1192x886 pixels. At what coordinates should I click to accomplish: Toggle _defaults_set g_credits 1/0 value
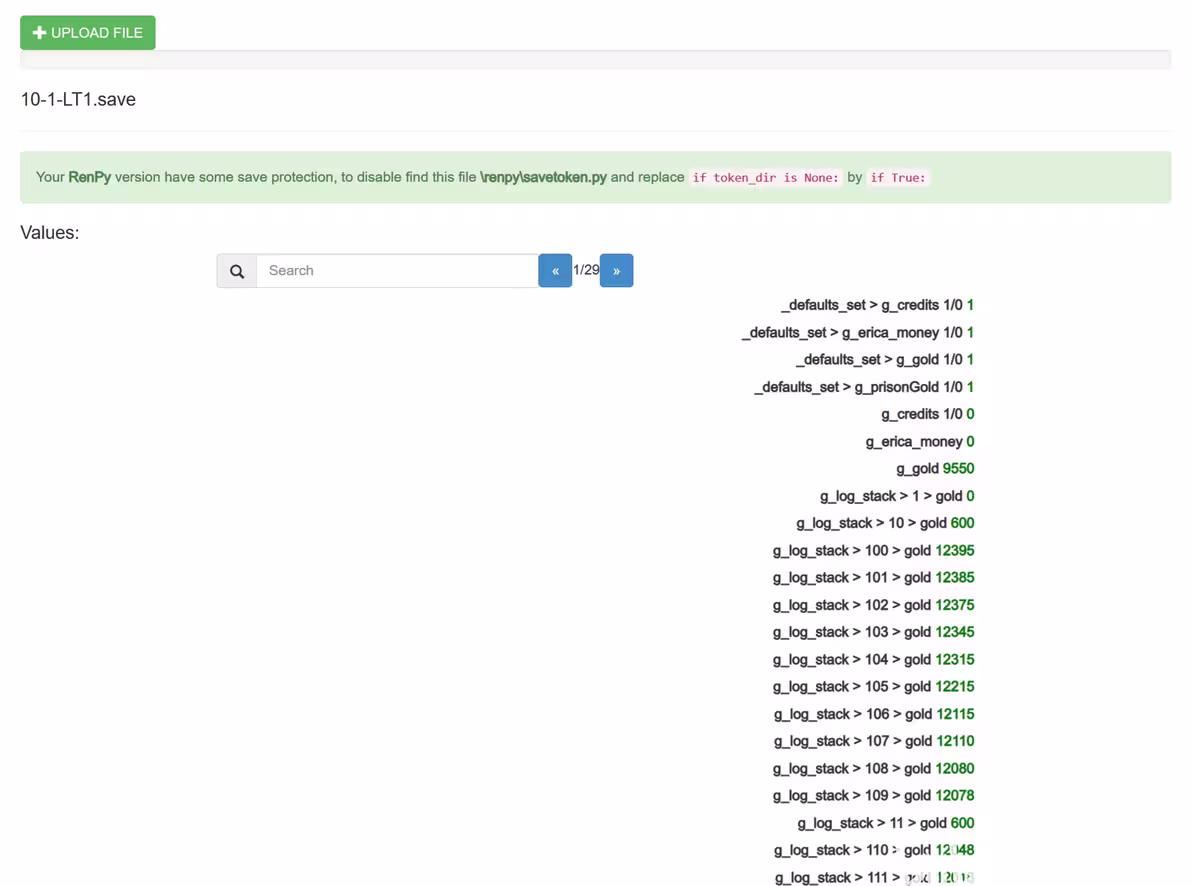coord(970,305)
